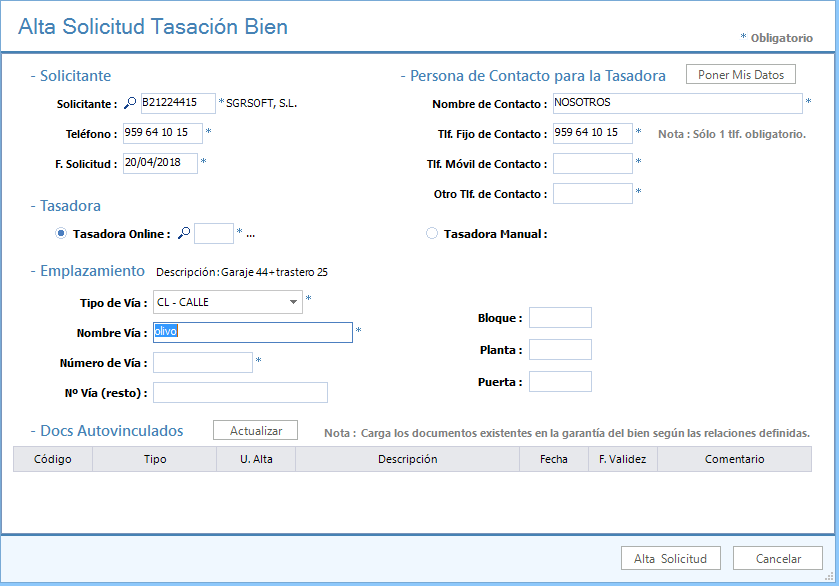Viewport: 839px width, 586px height.
Task: Click the Puerta input field
Action: tap(560, 382)
